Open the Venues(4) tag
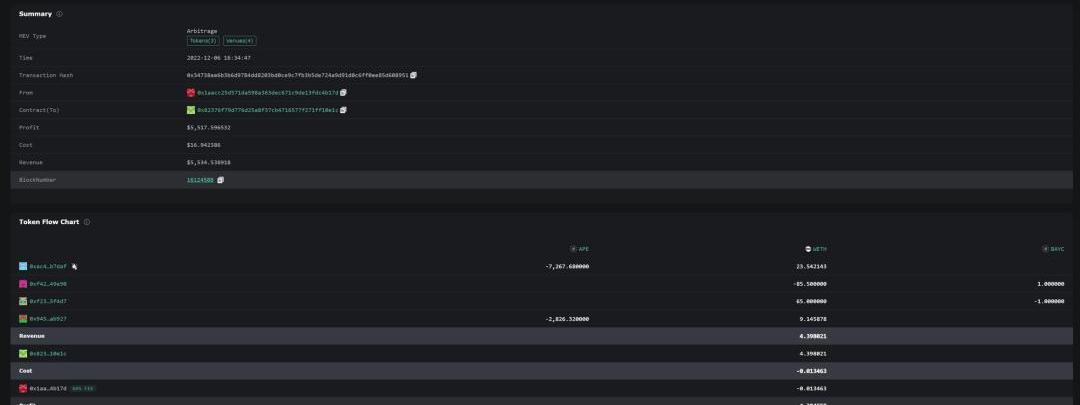Screen dimensions: 1080x405 (x=239, y=41)
